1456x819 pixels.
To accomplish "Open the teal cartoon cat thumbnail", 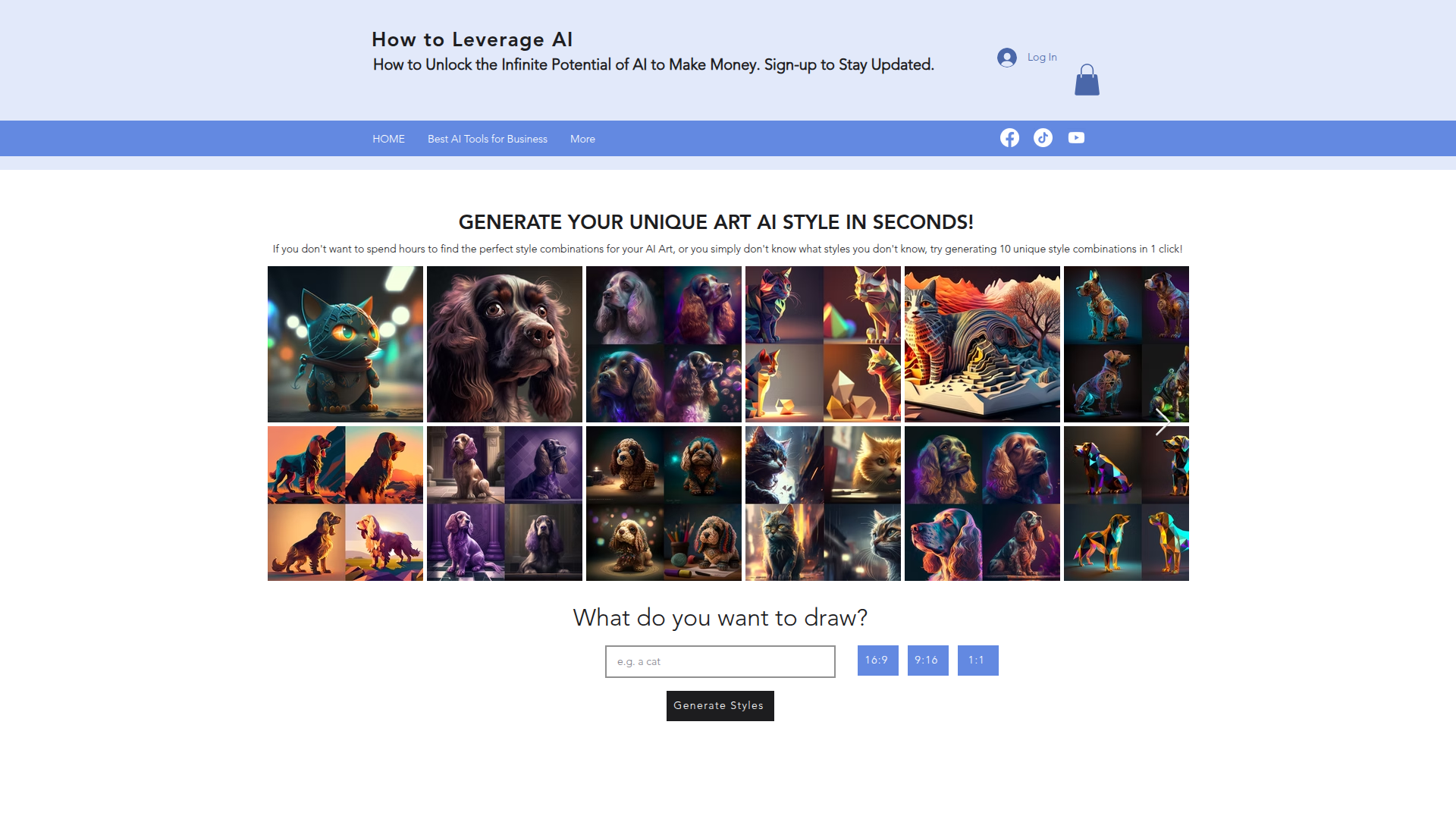I will point(345,344).
